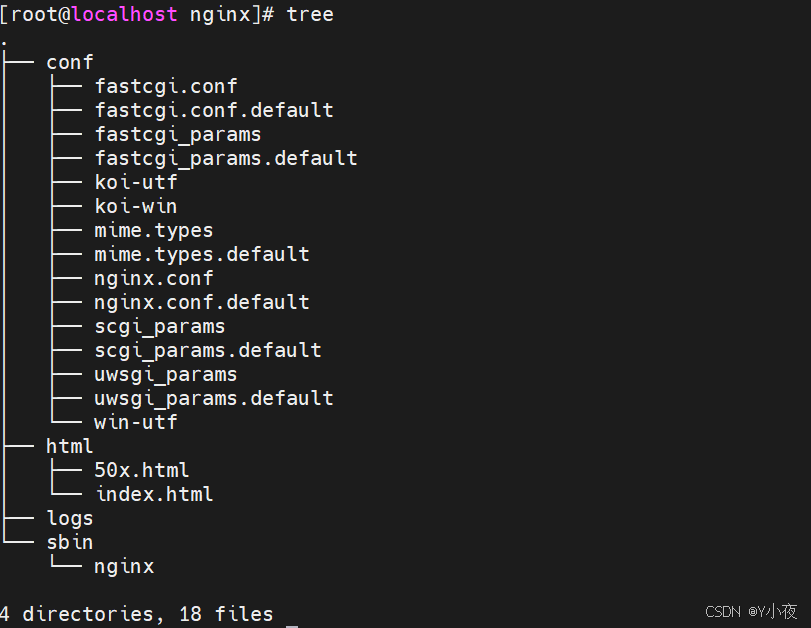Click the koi-win file entry

point(136,206)
